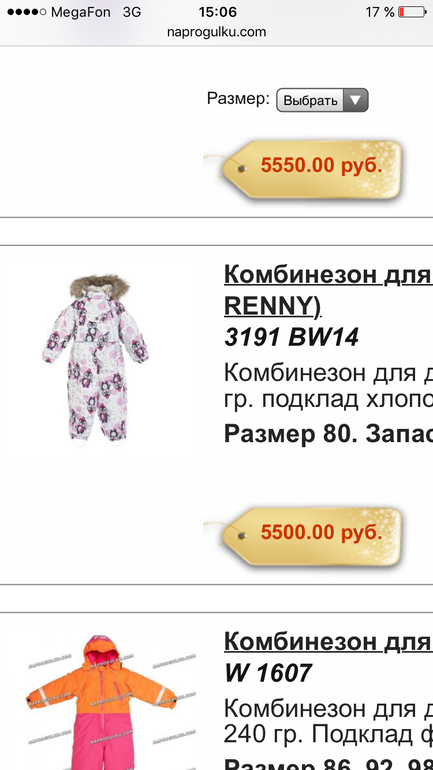Open the W 1607 комбинезон title link
Image resolution: width=433 pixels, height=770 pixels.
point(328,641)
